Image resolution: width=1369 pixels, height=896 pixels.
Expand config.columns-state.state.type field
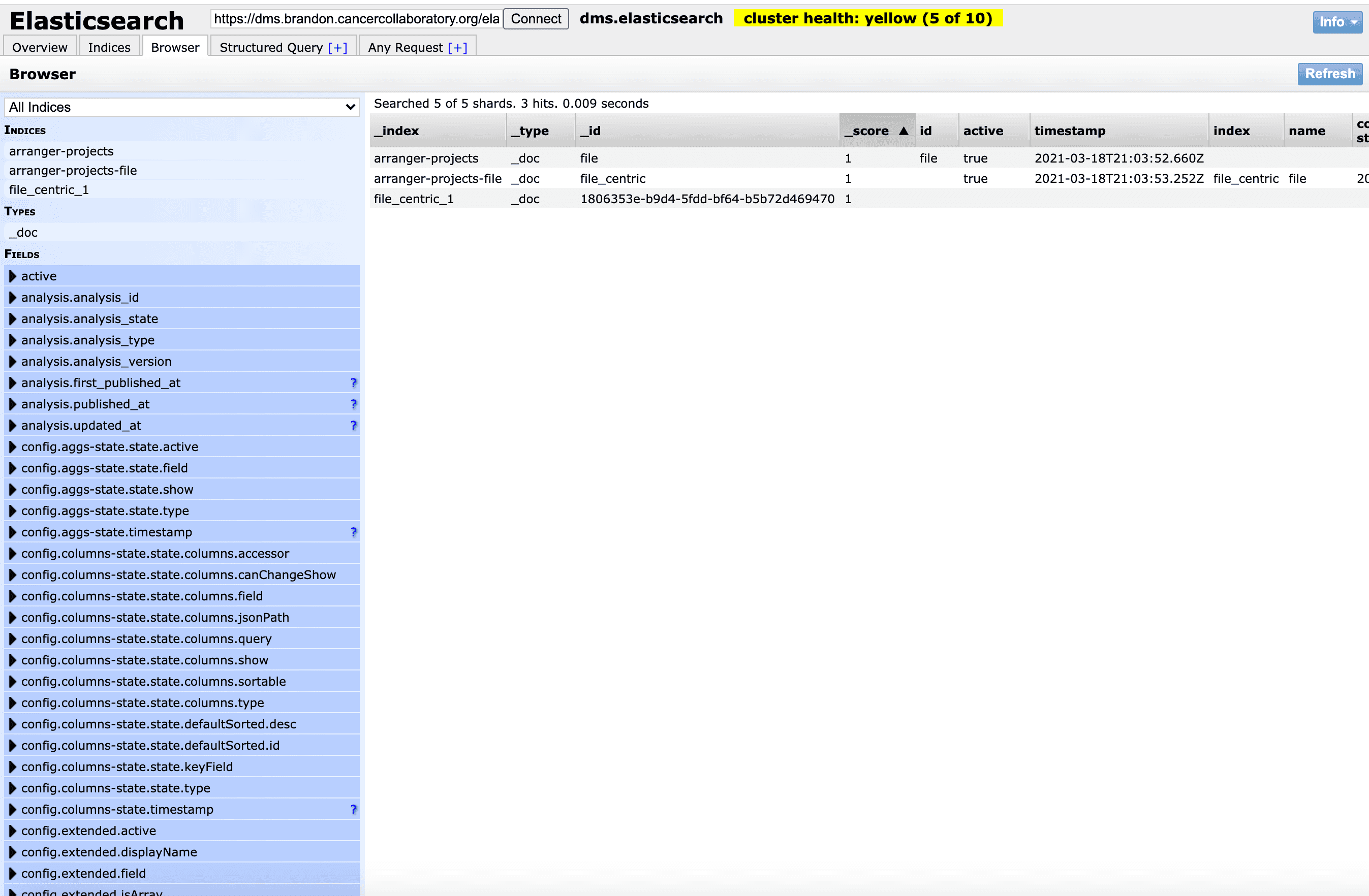coord(13,788)
